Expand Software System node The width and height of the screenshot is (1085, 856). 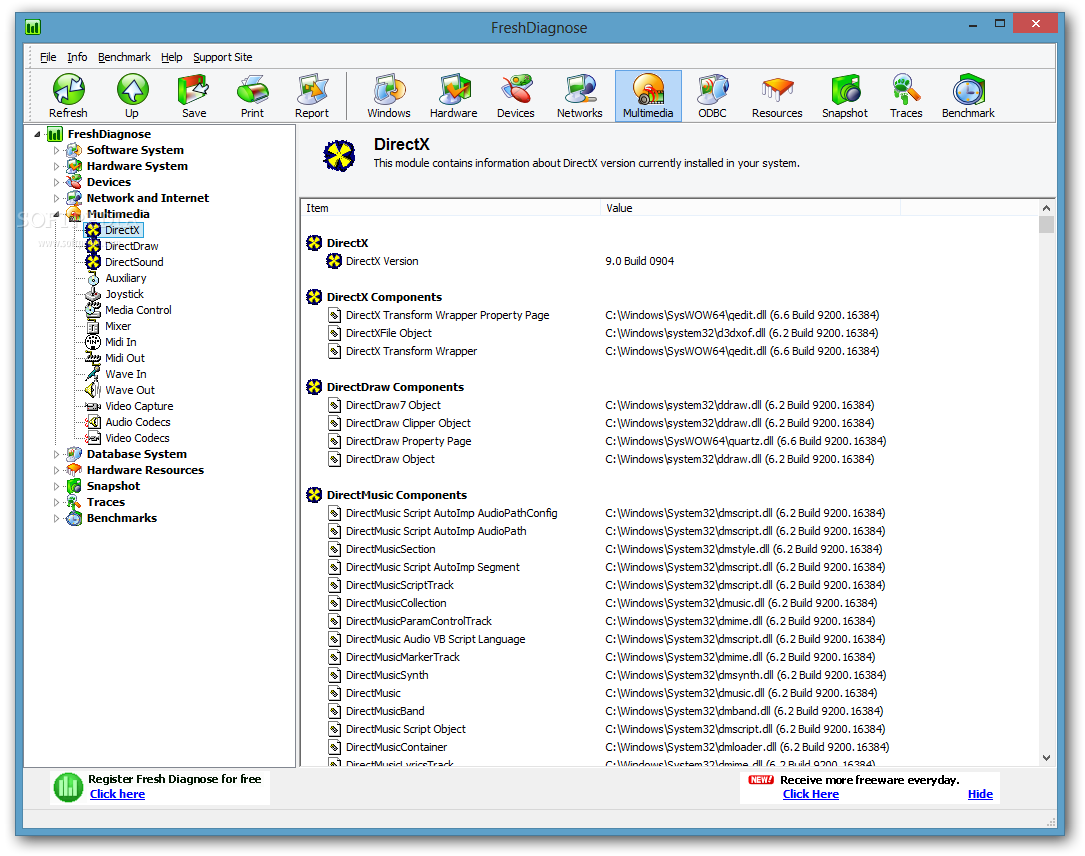coord(57,150)
